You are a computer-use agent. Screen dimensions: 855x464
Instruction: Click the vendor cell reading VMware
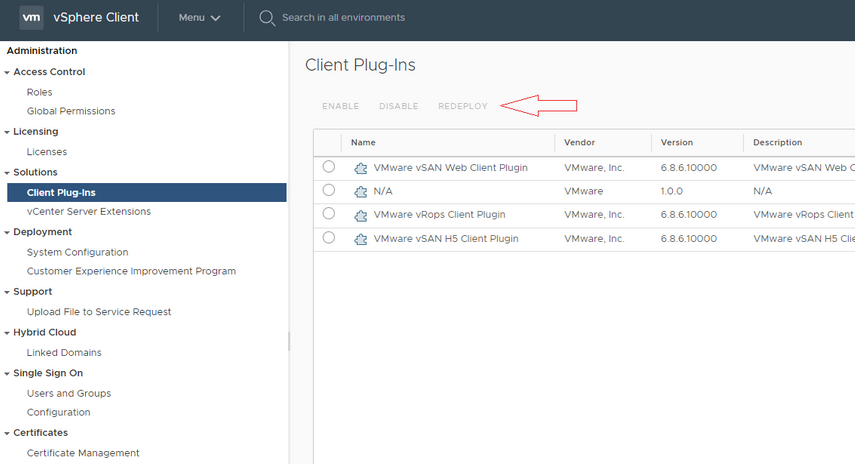pyautogui.click(x=583, y=191)
